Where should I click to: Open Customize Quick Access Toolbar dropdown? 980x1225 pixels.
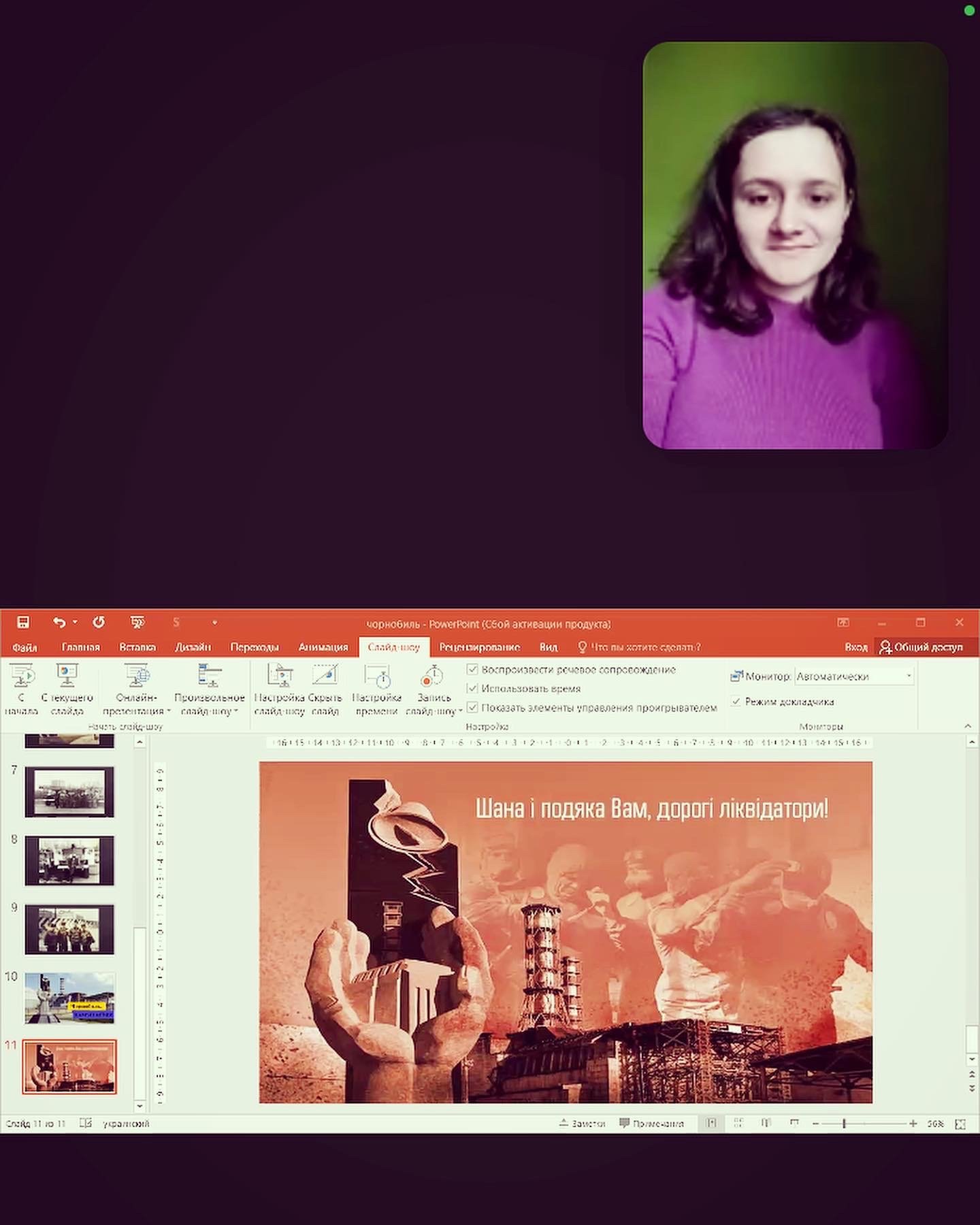pos(214,622)
